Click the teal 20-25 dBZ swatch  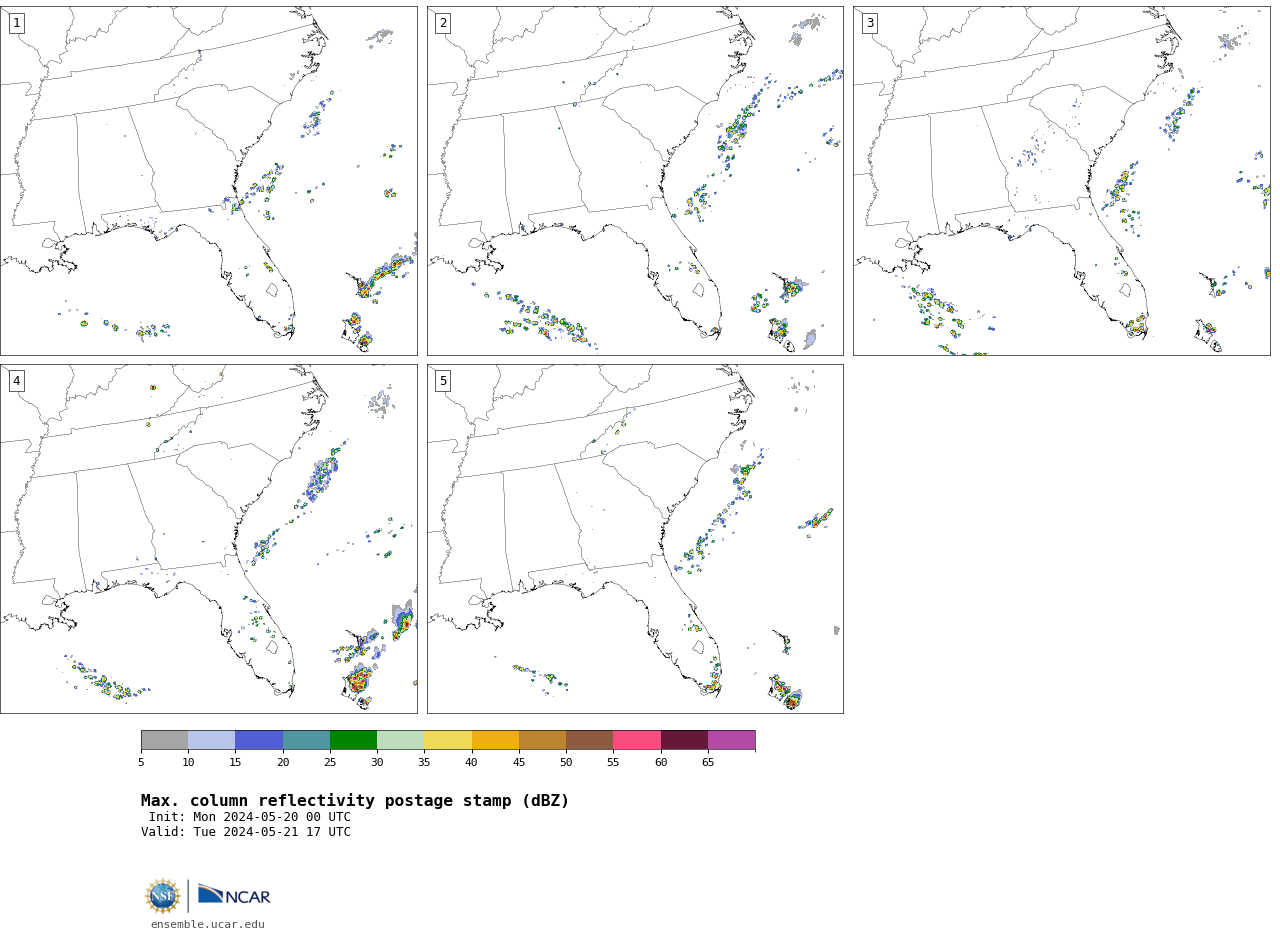[306, 740]
